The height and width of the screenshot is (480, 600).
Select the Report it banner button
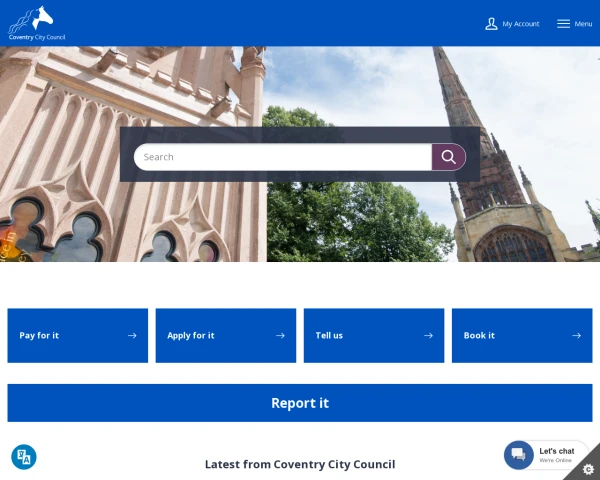click(x=300, y=403)
